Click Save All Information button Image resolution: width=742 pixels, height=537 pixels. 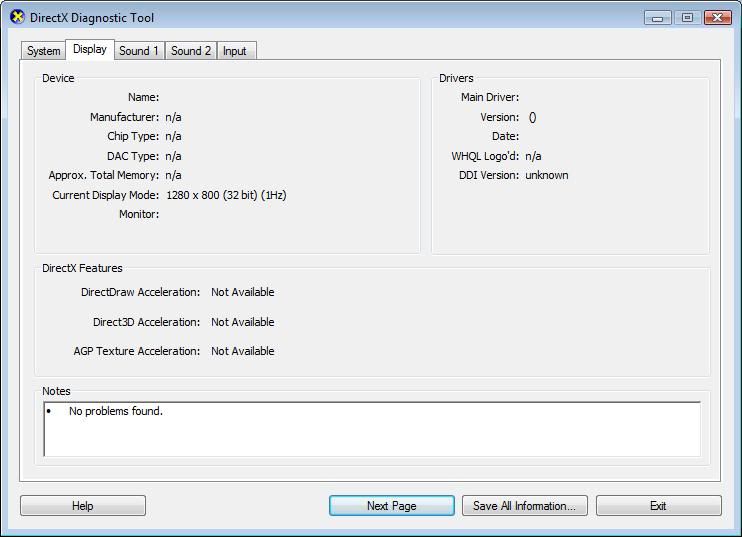point(524,506)
